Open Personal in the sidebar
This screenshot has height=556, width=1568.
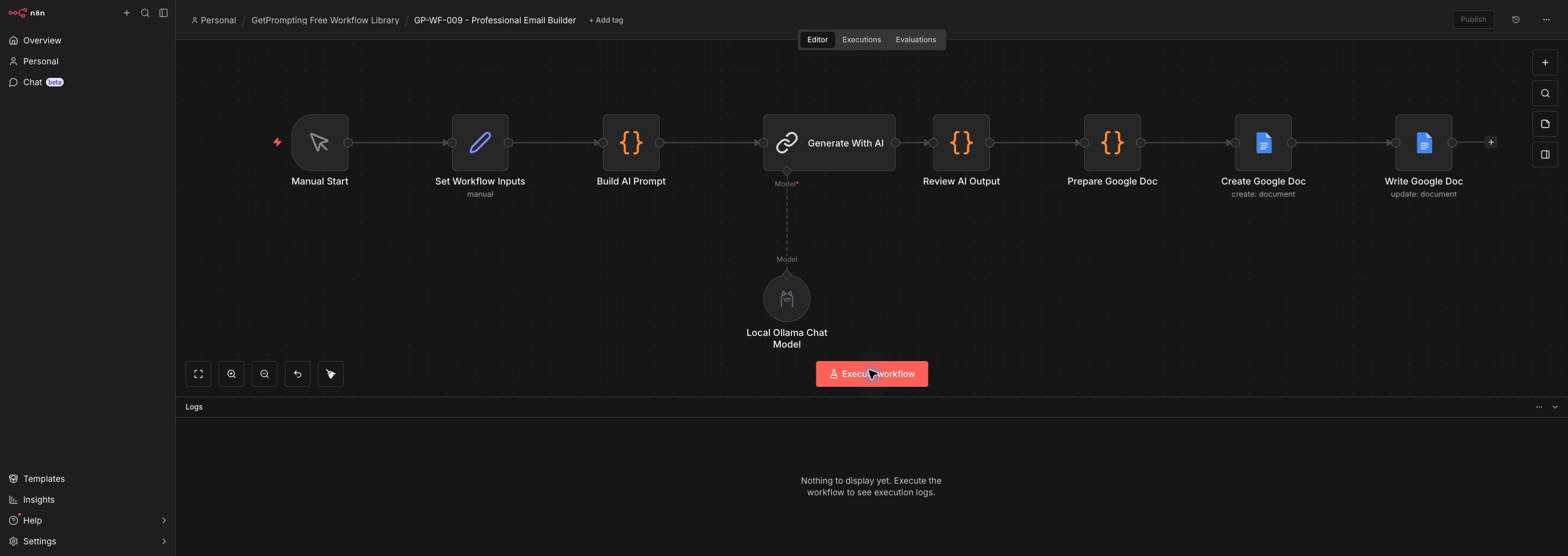[x=88, y=61]
